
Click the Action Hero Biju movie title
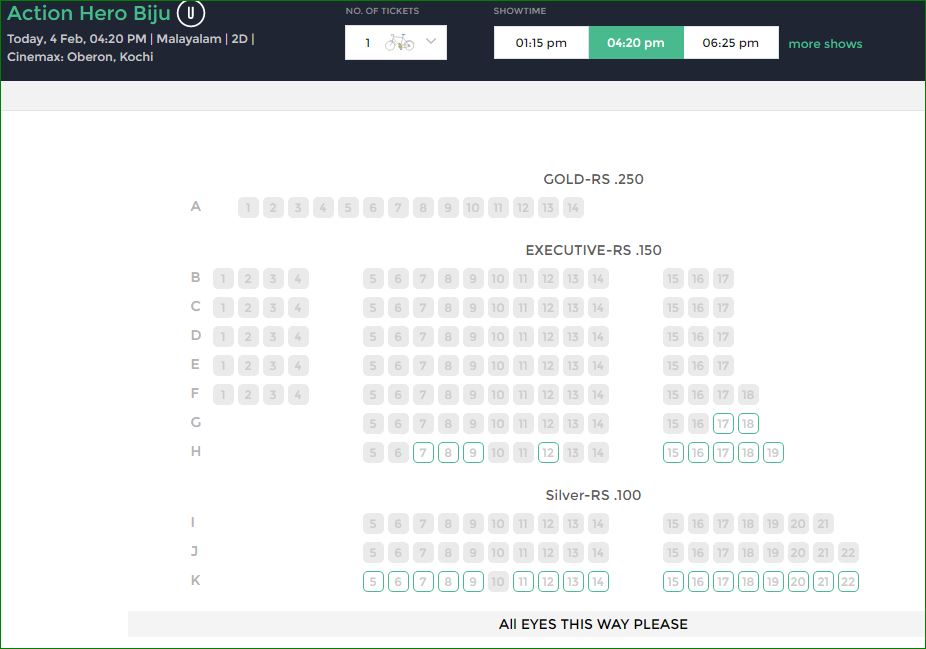(89, 13)
